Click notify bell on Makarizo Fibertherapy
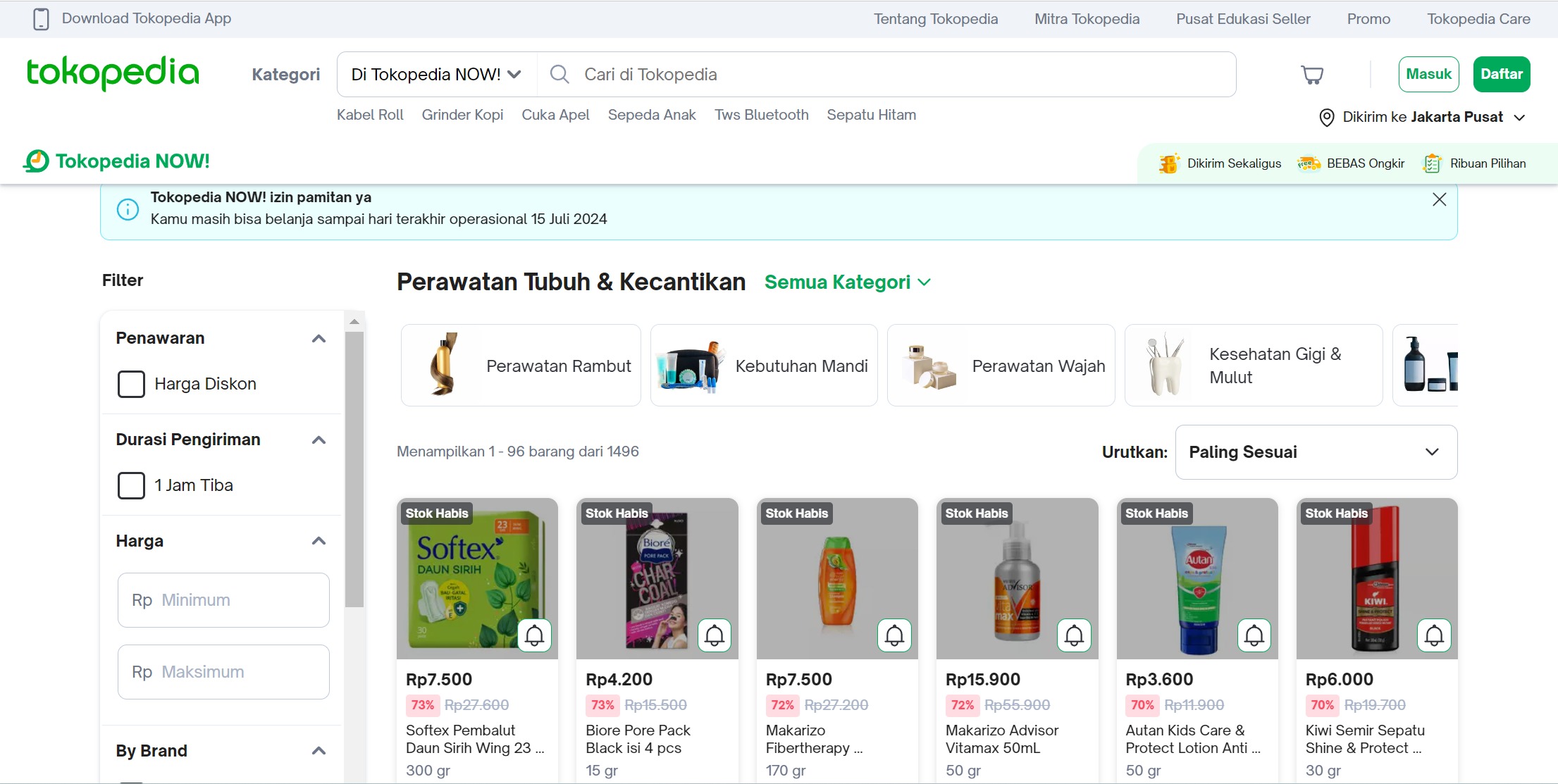 [894, 635]
